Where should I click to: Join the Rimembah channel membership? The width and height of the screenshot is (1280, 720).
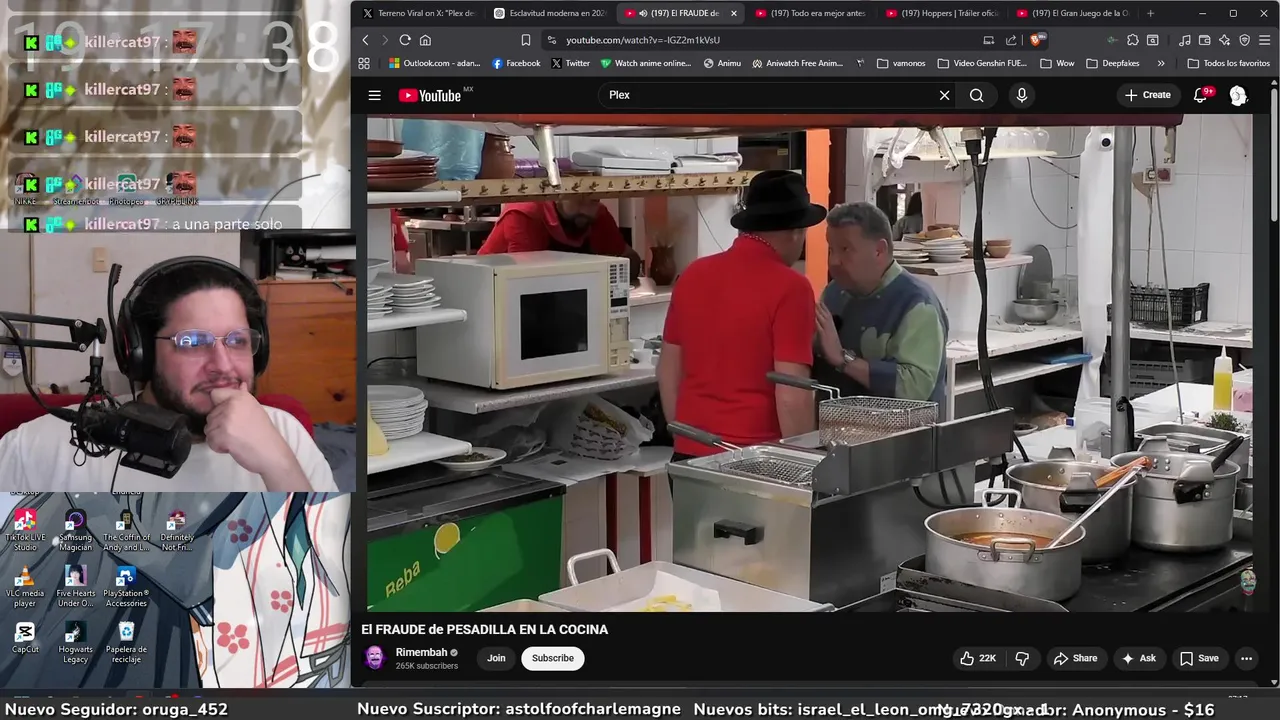tap(496, 658)
